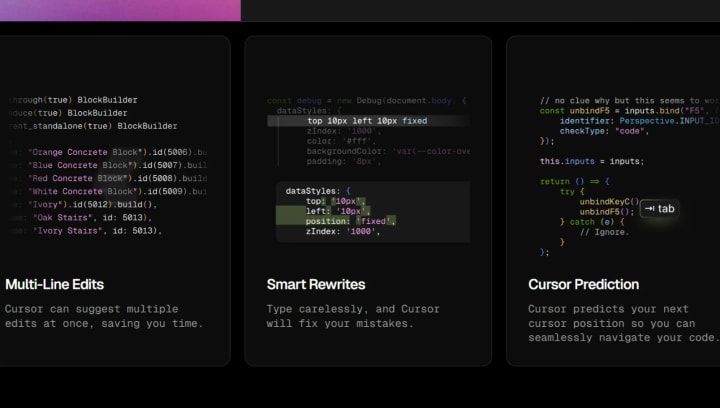Viewport: 720px width, 408px height.
Task: Click the '// no clue why but' comment
Action: tap(629, 101)
